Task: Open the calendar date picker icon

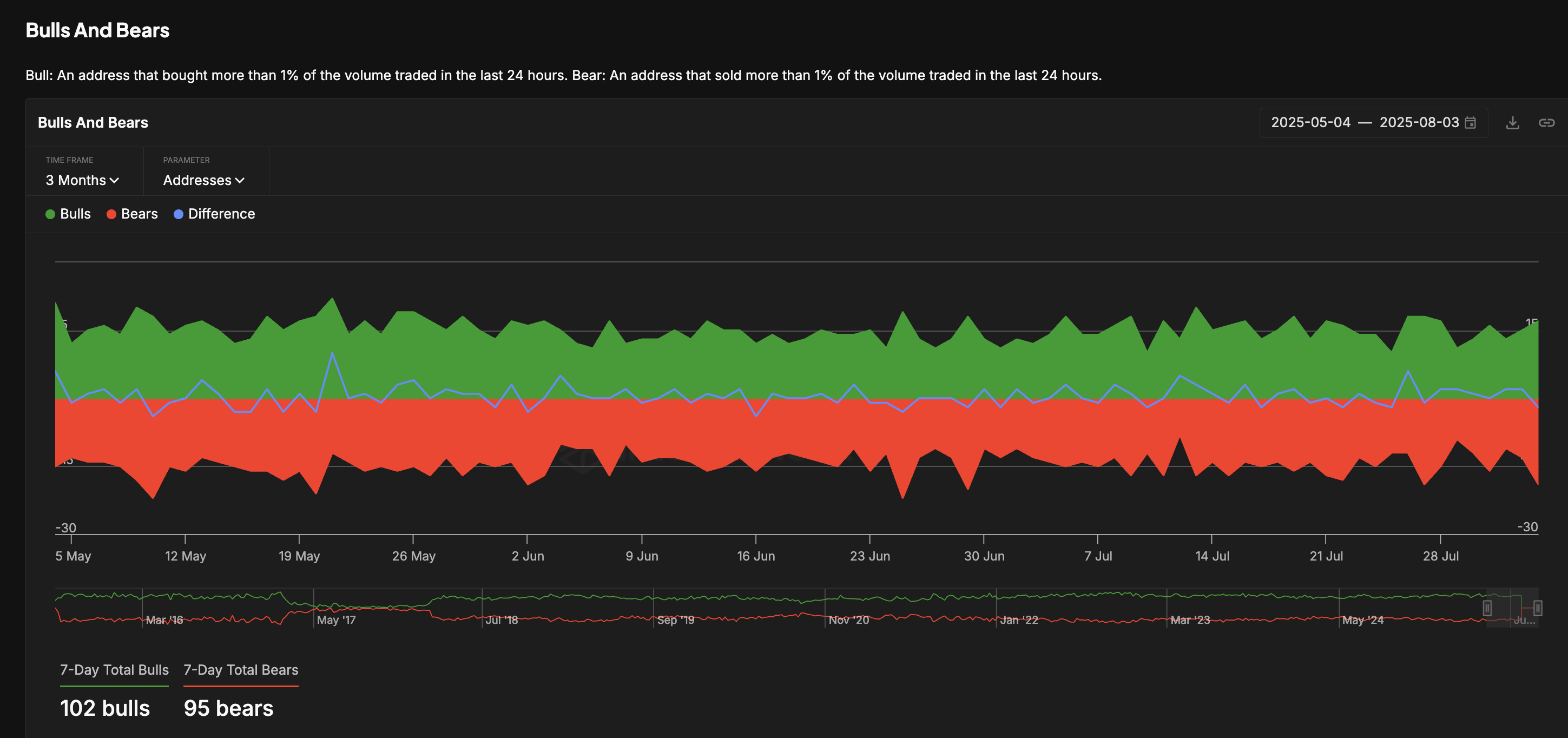Action: coord(1471,122)
